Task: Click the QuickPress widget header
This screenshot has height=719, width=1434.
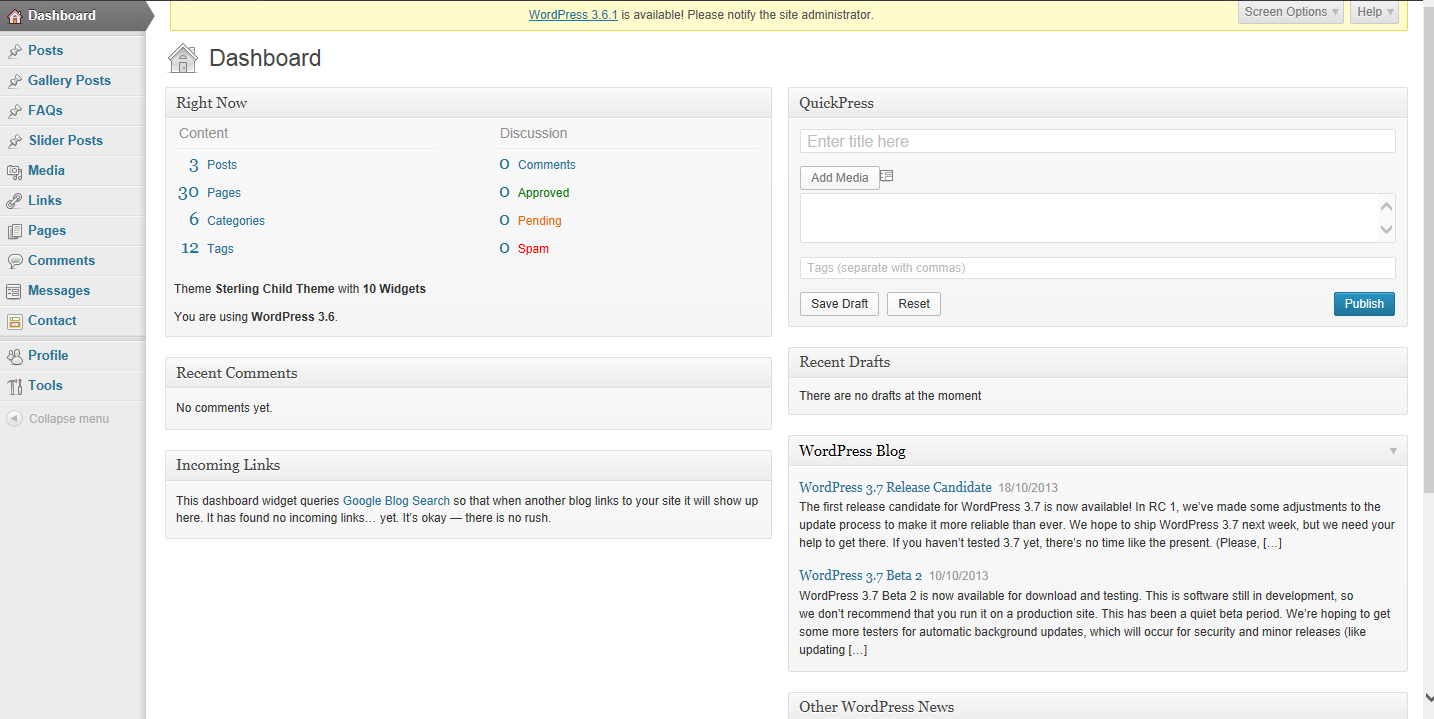Action: click(x=1097, y=103)
